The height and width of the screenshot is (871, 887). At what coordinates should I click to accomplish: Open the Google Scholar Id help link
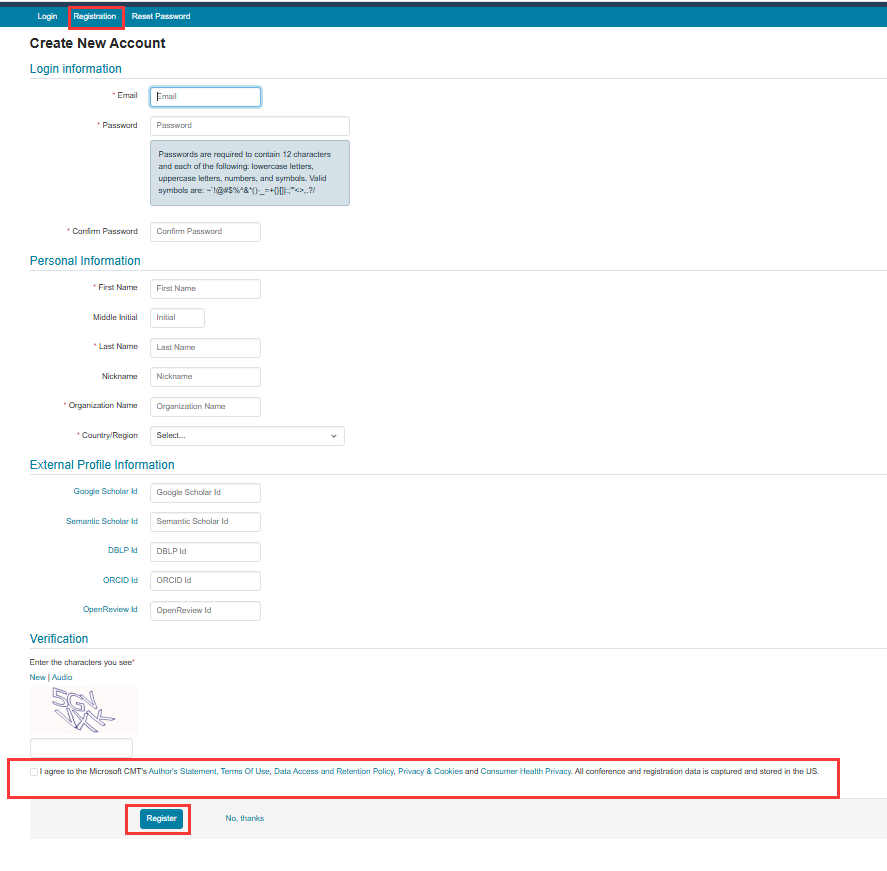105,491
